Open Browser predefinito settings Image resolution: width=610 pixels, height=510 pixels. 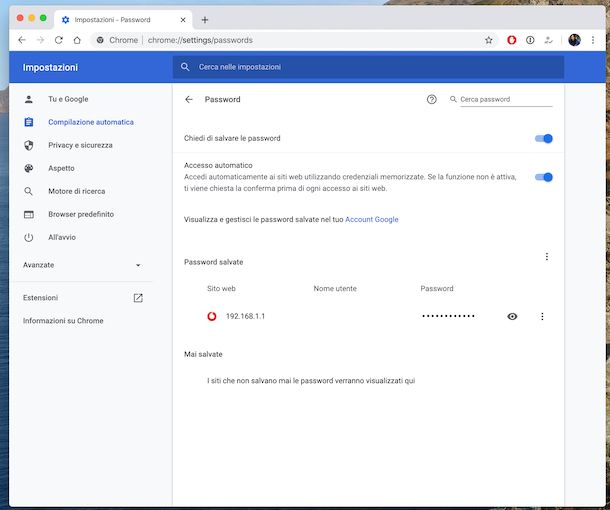tap(81, 214)
